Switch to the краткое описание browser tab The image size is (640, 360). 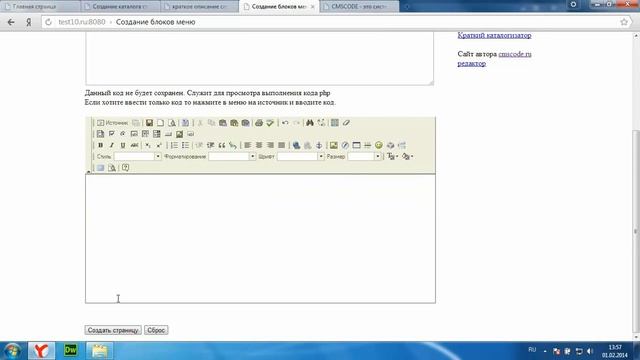click(x=199, y=7)
